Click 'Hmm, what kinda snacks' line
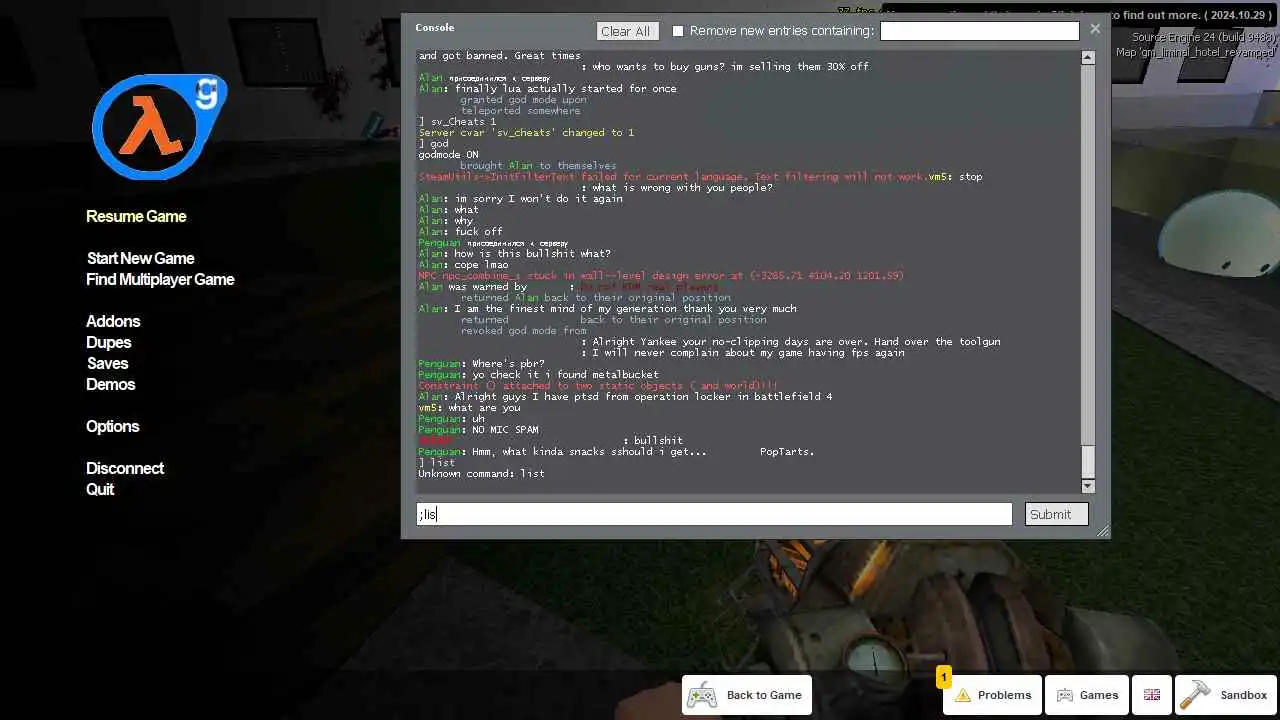The width and height of the screenshot is (1280, 720). click(x=616, y=452)
